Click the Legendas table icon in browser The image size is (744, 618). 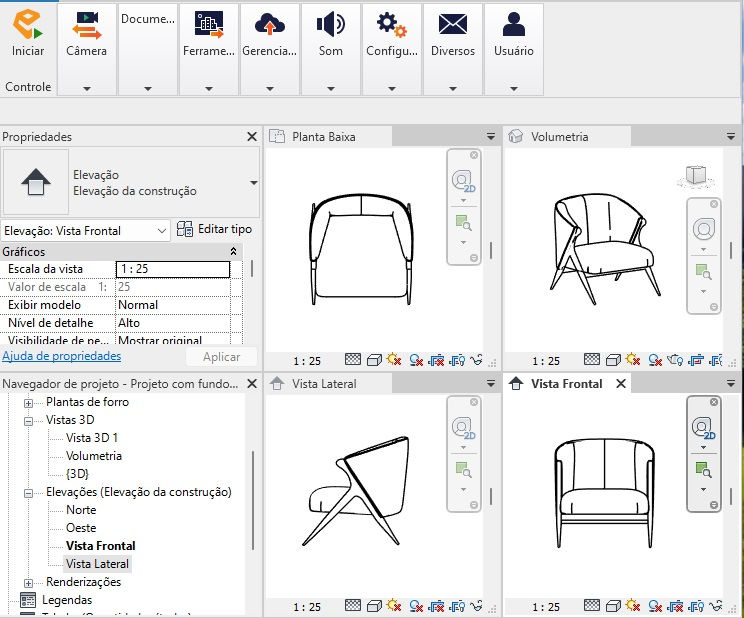28,600
